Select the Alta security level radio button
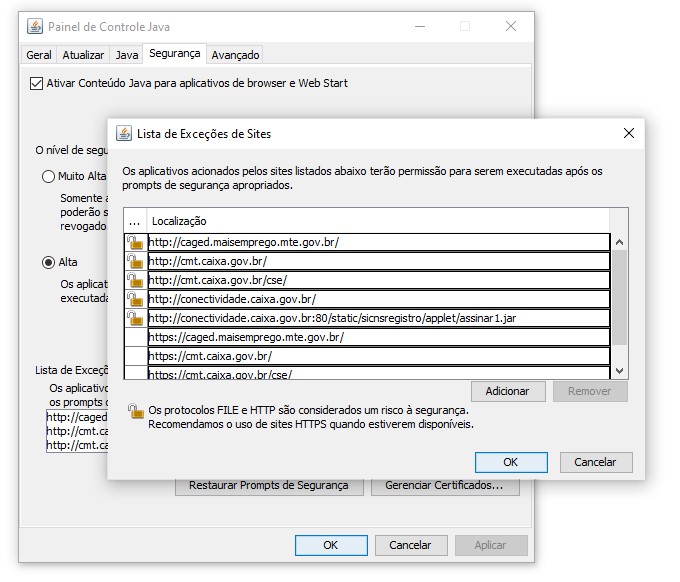Screen dimensions: 680x582 pos(48,262)
